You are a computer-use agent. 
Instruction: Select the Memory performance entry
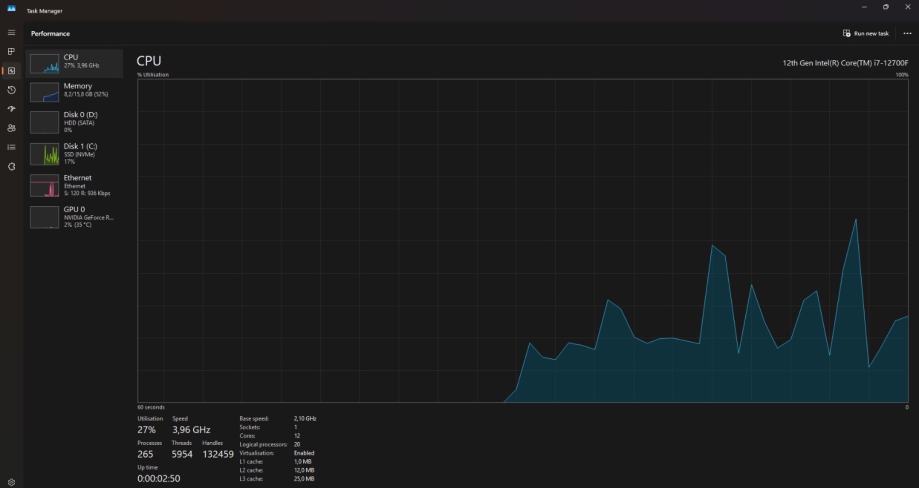pos(74,92)
